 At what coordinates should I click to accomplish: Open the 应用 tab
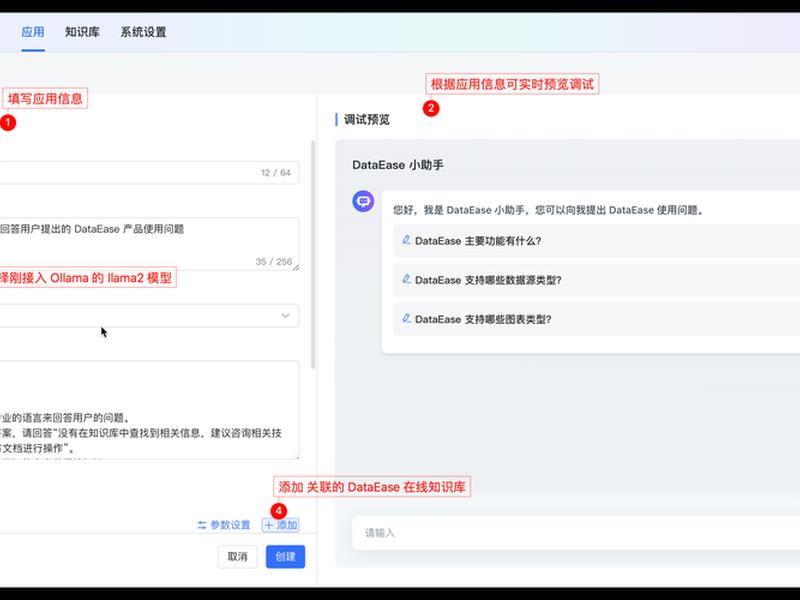point(33,32)
